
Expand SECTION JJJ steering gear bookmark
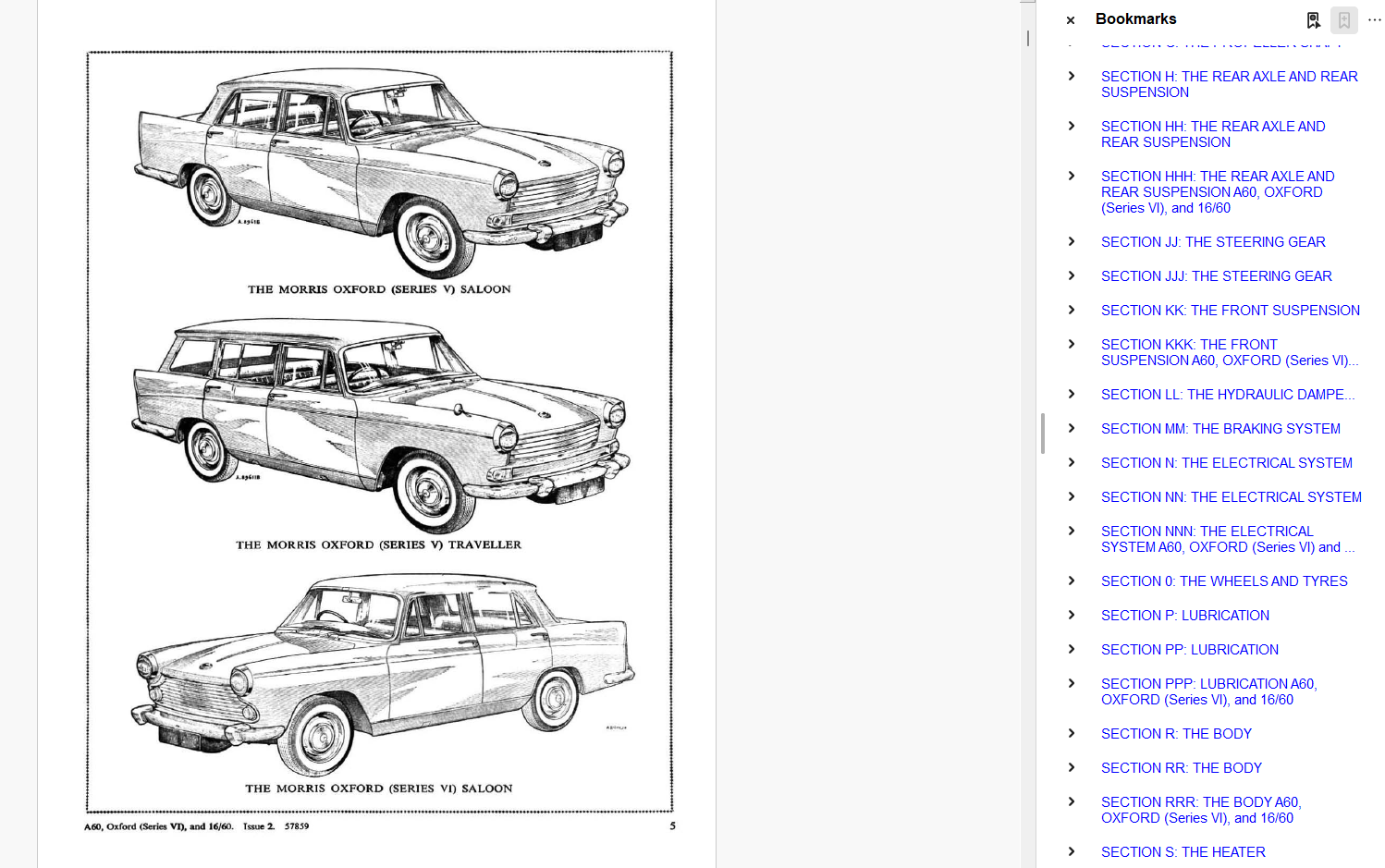tap(1072, 275)
